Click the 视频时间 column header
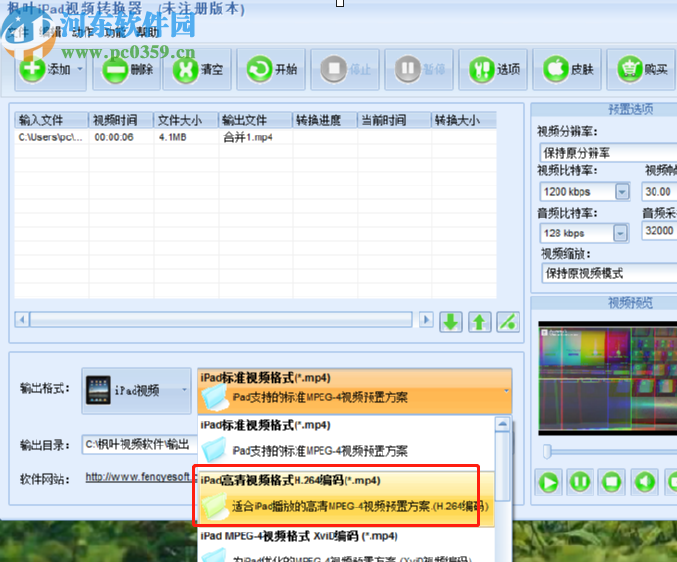The height and width of the screenshot is (562, 677). pos(121,120)
